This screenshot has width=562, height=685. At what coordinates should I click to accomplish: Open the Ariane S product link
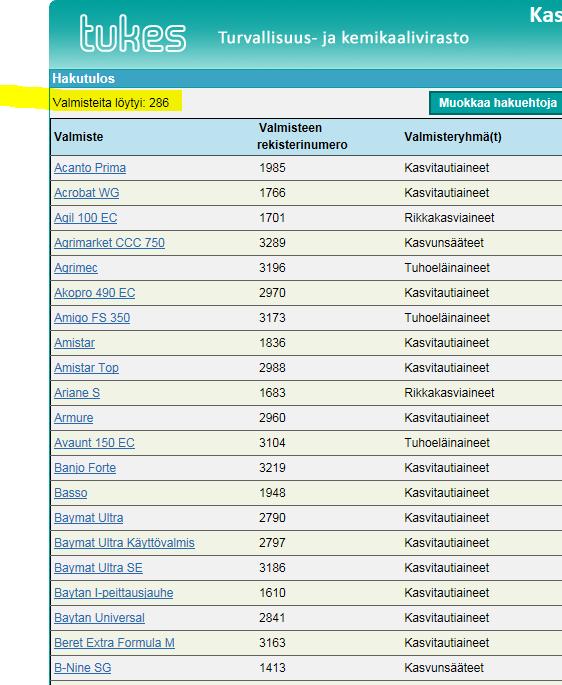pos(77,393)
